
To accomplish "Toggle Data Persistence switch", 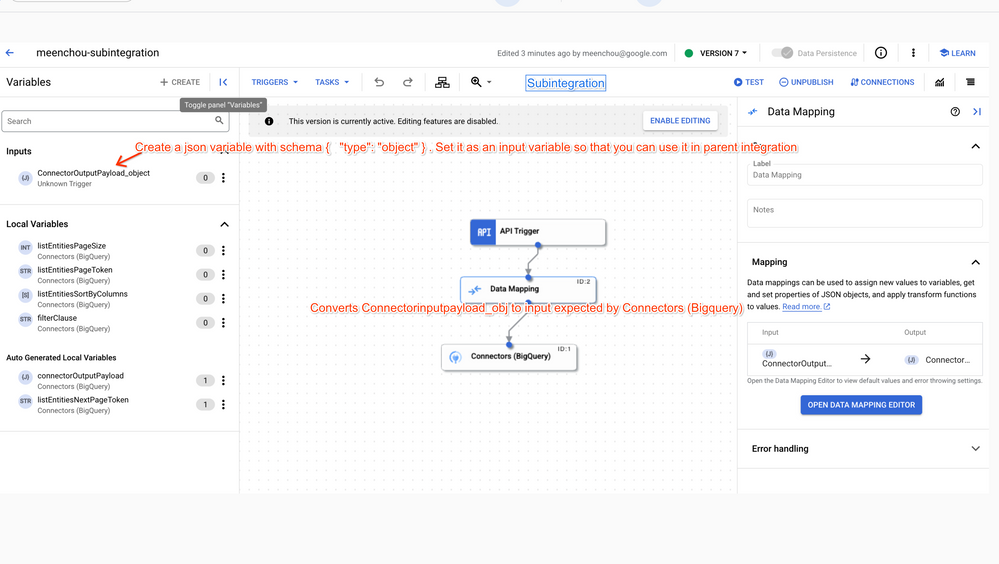I will click(782, 53).
